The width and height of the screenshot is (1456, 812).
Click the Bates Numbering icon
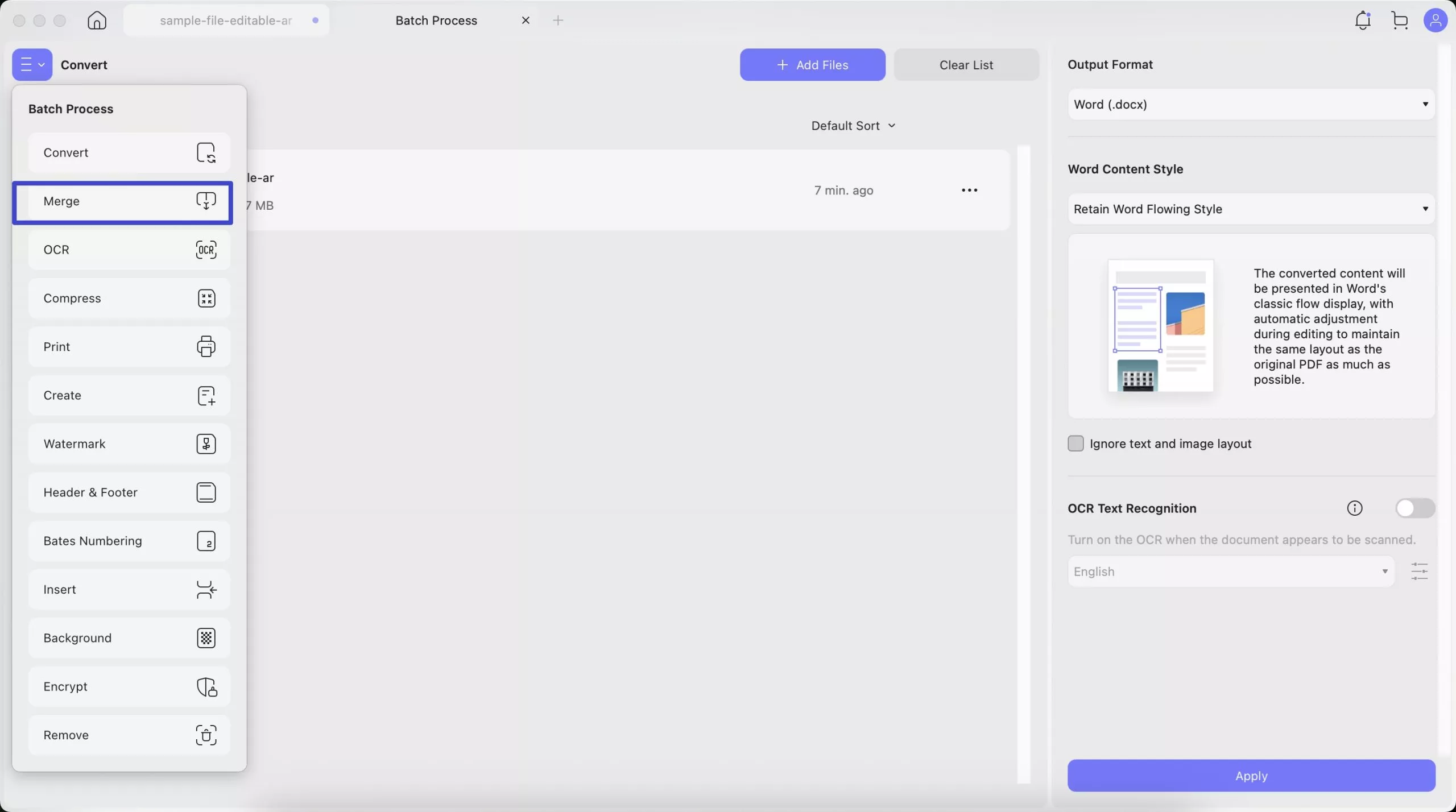pos(206,541)
